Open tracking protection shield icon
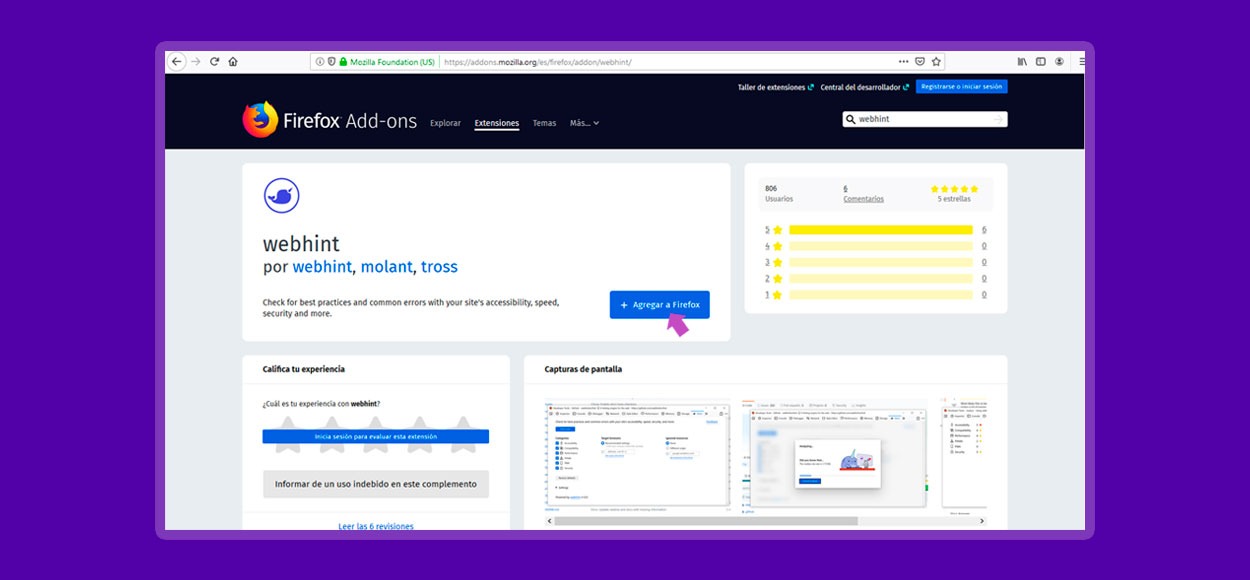The height and width of the screenshot is (580, 1250). click(332, 62)
